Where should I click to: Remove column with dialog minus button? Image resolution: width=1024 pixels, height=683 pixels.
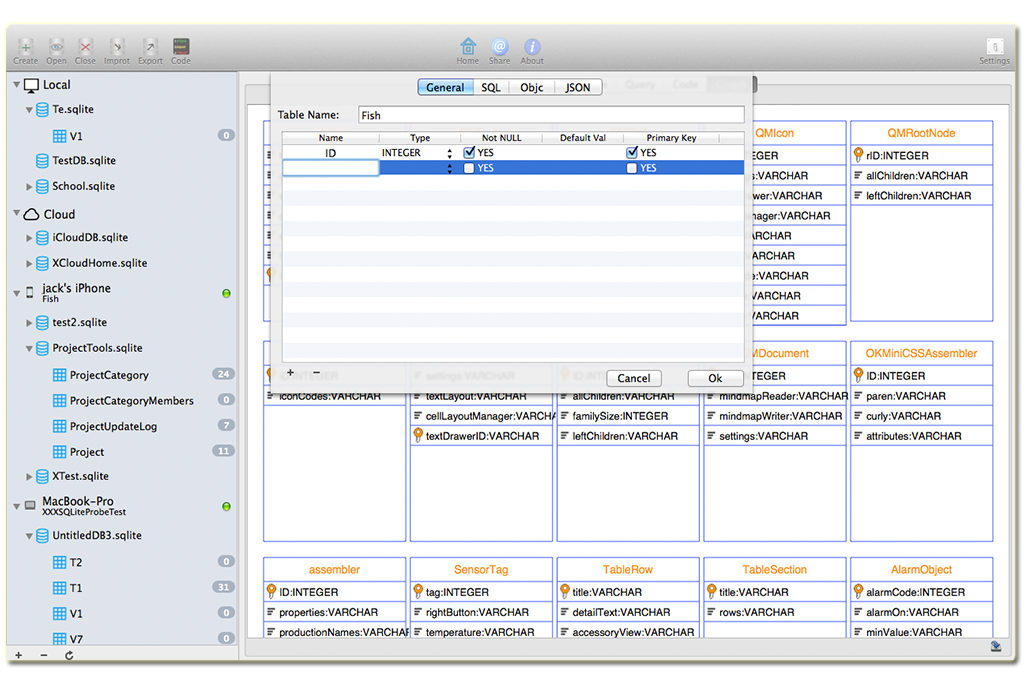pyautogui.click(x=316, y=372)
